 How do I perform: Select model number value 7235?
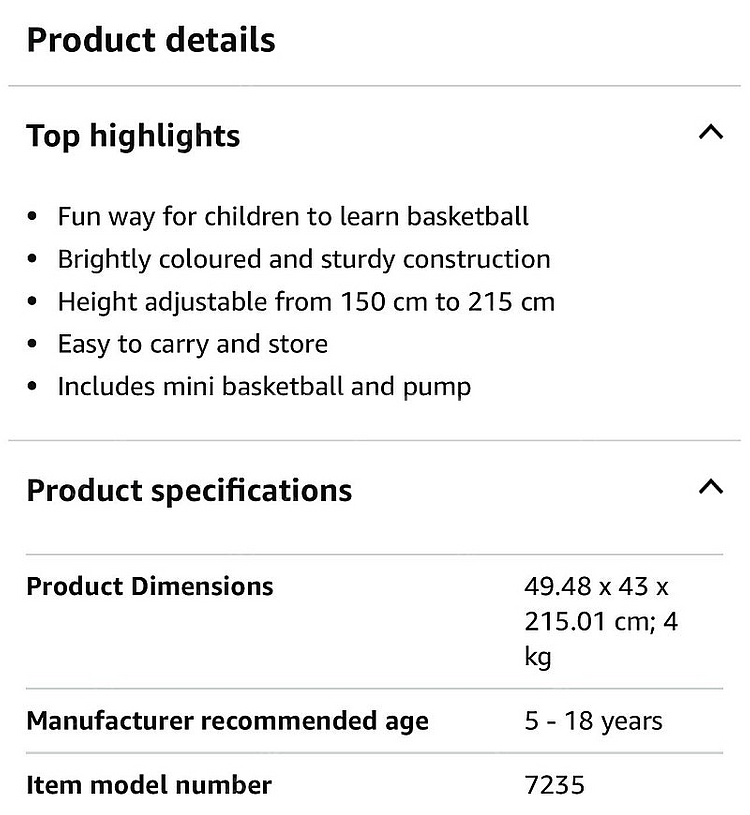(x=555, y=785)
